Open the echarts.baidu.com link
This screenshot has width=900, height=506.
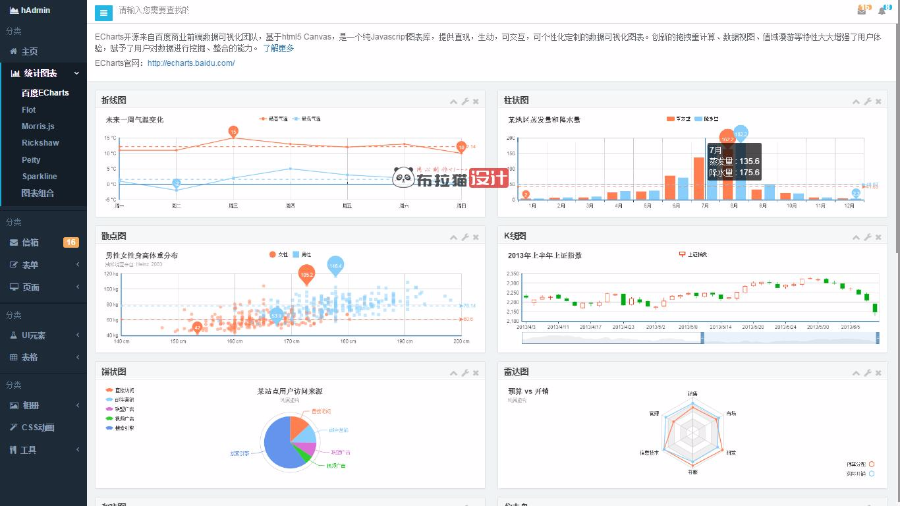tap(191, 63)
